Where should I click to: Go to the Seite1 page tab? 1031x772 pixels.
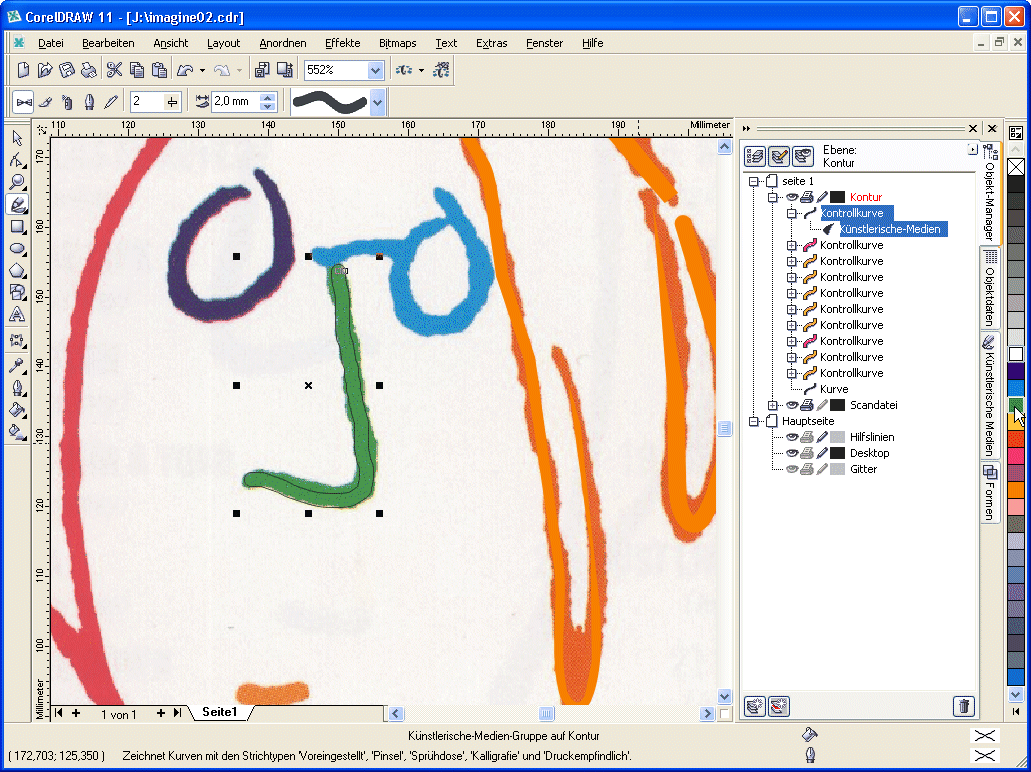click(219, 712)
